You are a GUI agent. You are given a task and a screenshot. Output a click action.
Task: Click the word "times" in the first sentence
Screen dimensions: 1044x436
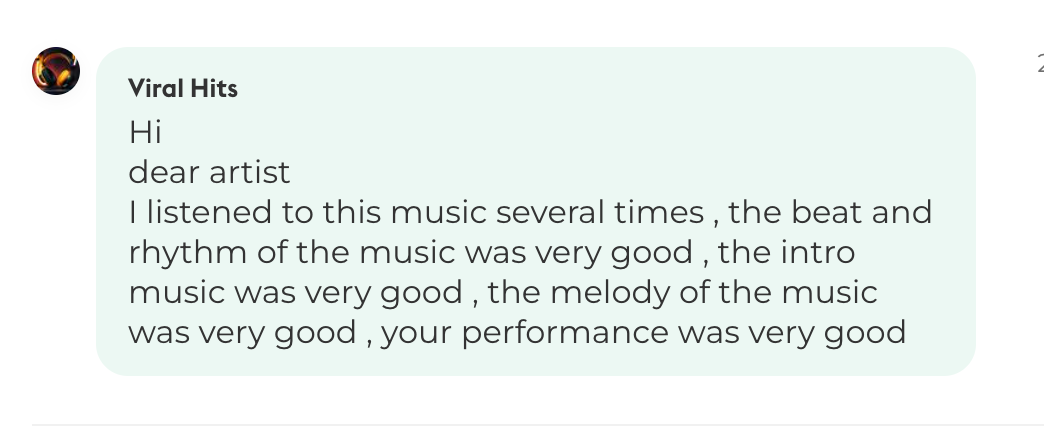coord(662,212)
